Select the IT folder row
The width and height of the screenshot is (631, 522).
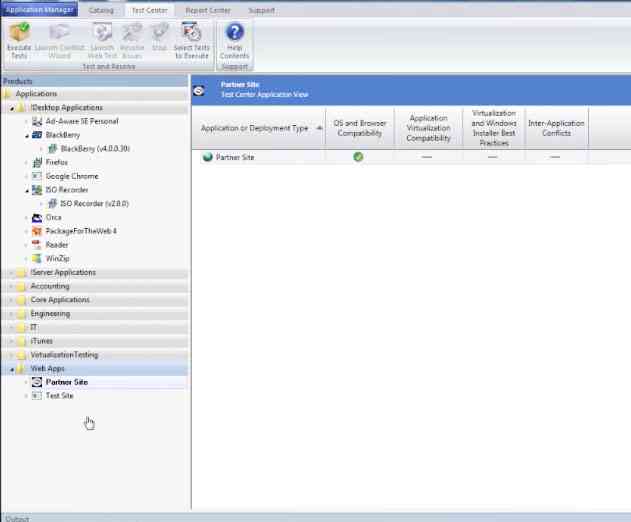click(95, 327)
